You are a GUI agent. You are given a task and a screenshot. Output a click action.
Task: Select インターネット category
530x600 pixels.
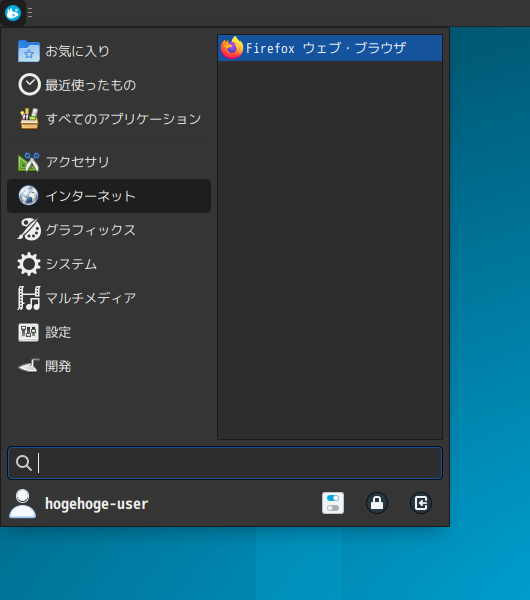coord(109,196)
